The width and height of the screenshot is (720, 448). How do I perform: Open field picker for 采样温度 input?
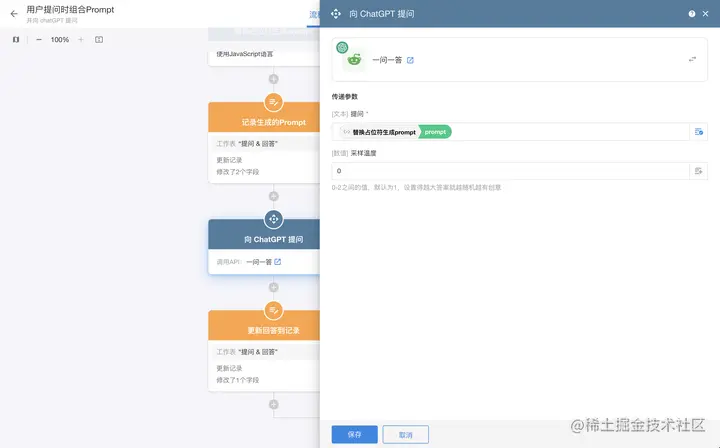698,171
